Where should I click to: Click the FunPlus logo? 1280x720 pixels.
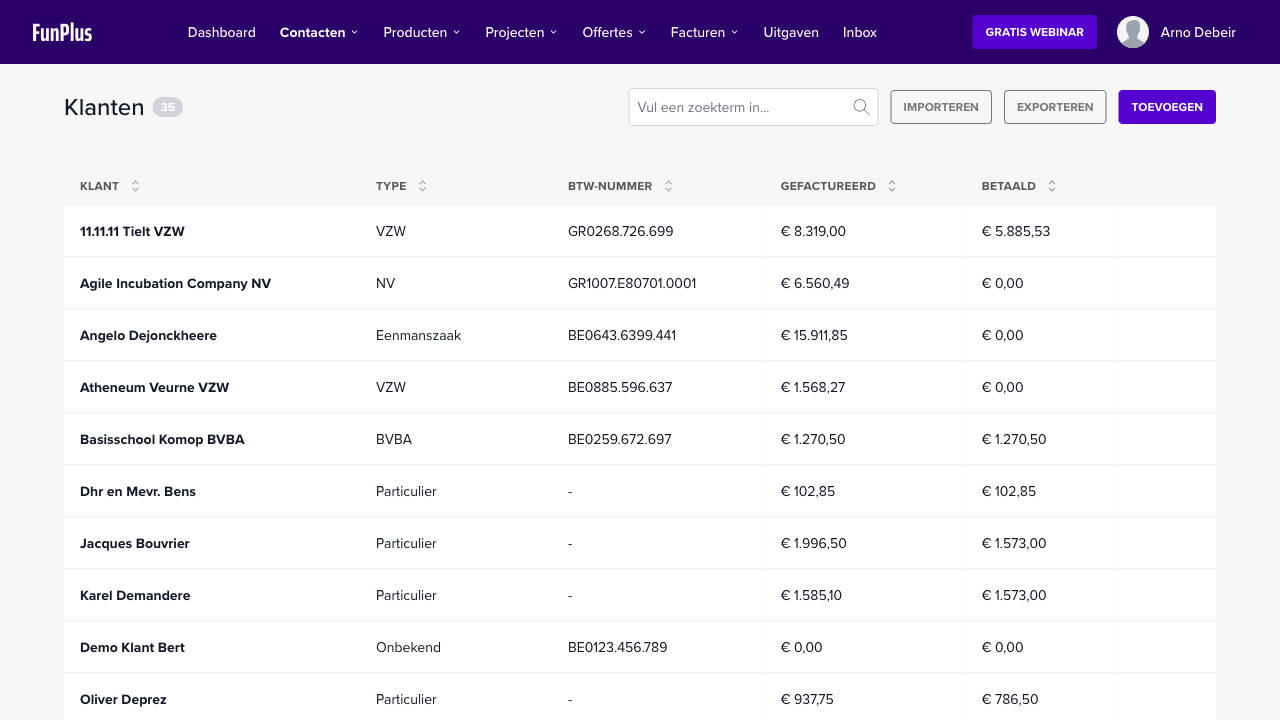click(62, 32)
